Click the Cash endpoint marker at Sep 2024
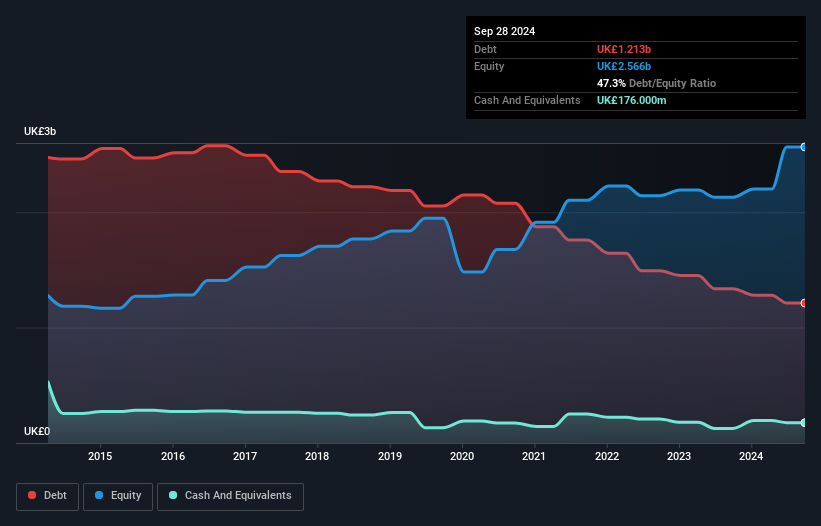 click(803, 422)
